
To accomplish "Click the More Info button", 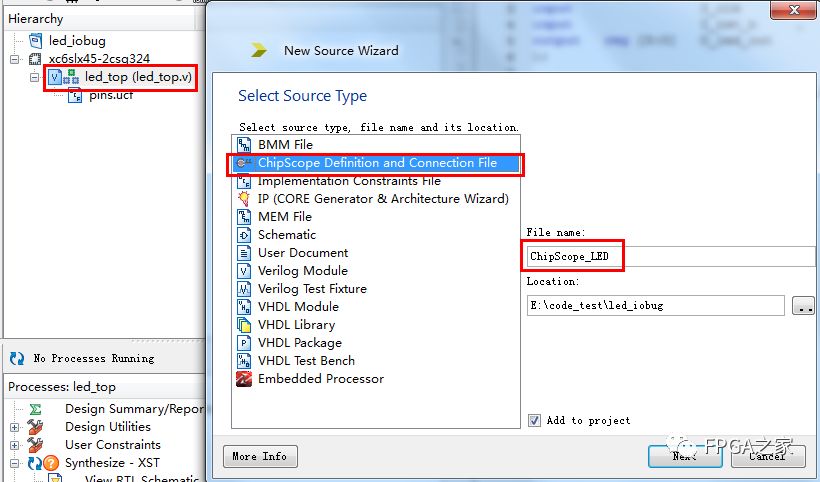I will pos(260,456).
